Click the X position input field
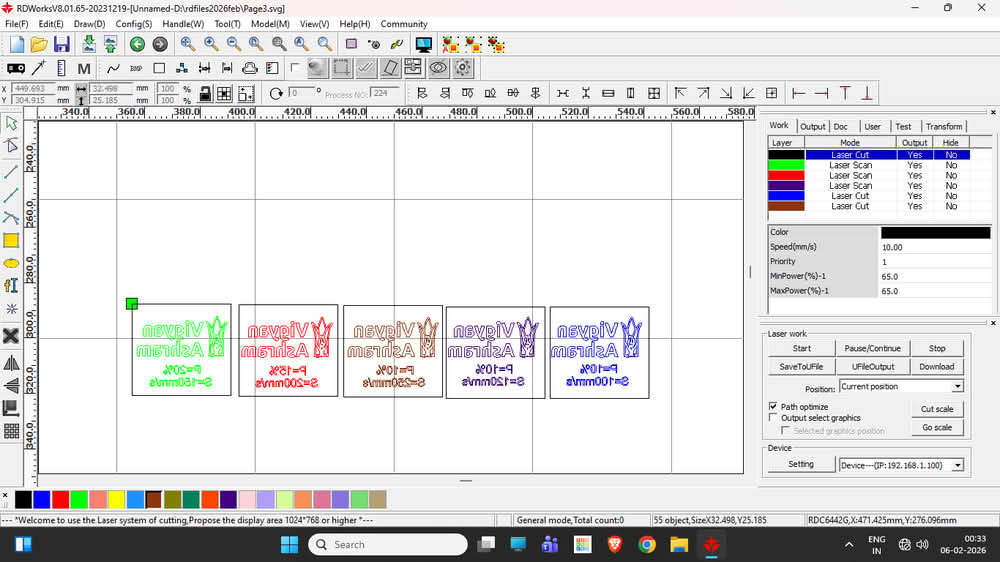Image resolution: width=1000 pixels, height=562 pixels. (32, 89)
